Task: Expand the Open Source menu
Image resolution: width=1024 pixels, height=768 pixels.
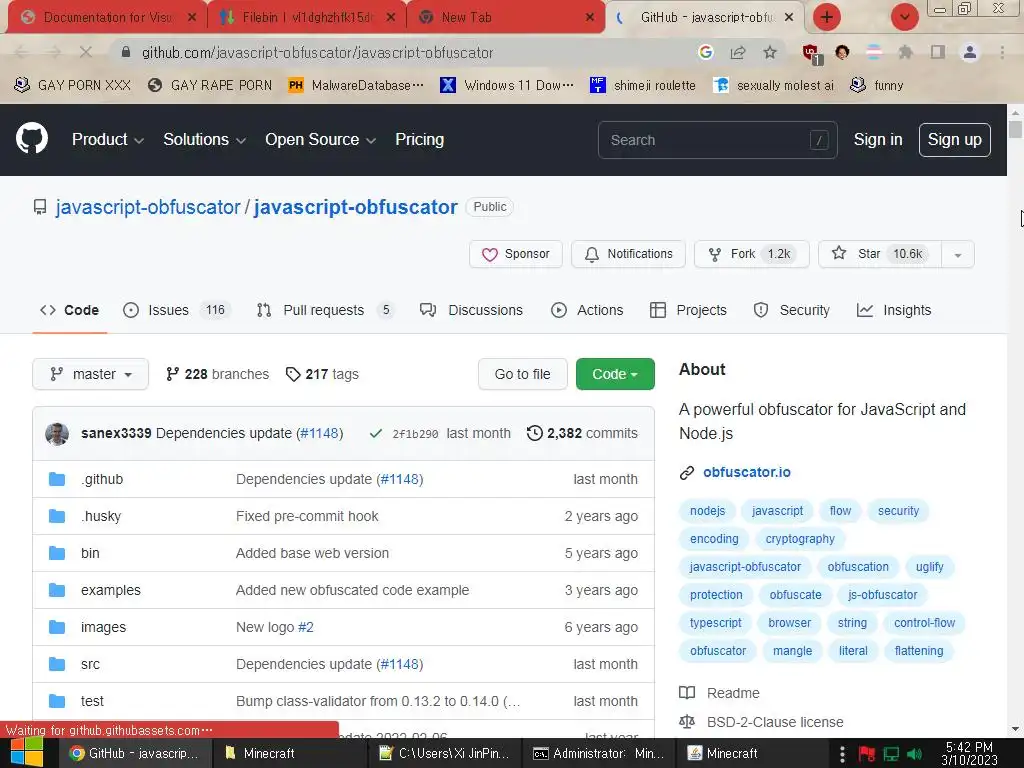Action: [x=320, y=140]
